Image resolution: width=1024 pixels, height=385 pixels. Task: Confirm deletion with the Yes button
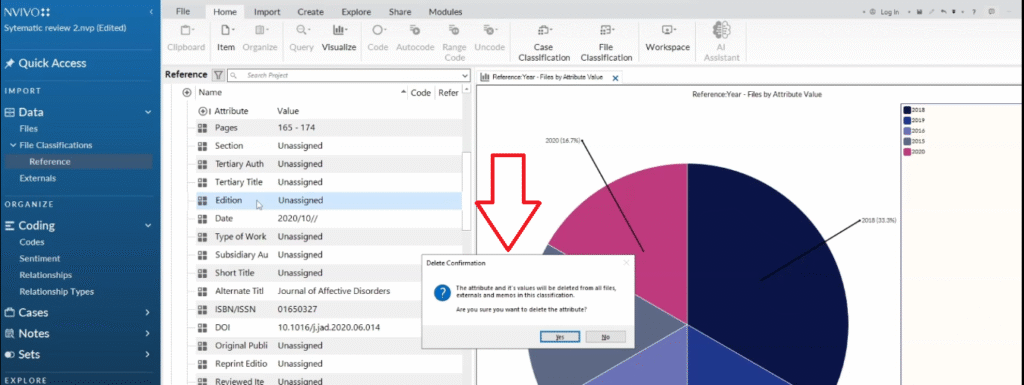click(x=560, y=337)
